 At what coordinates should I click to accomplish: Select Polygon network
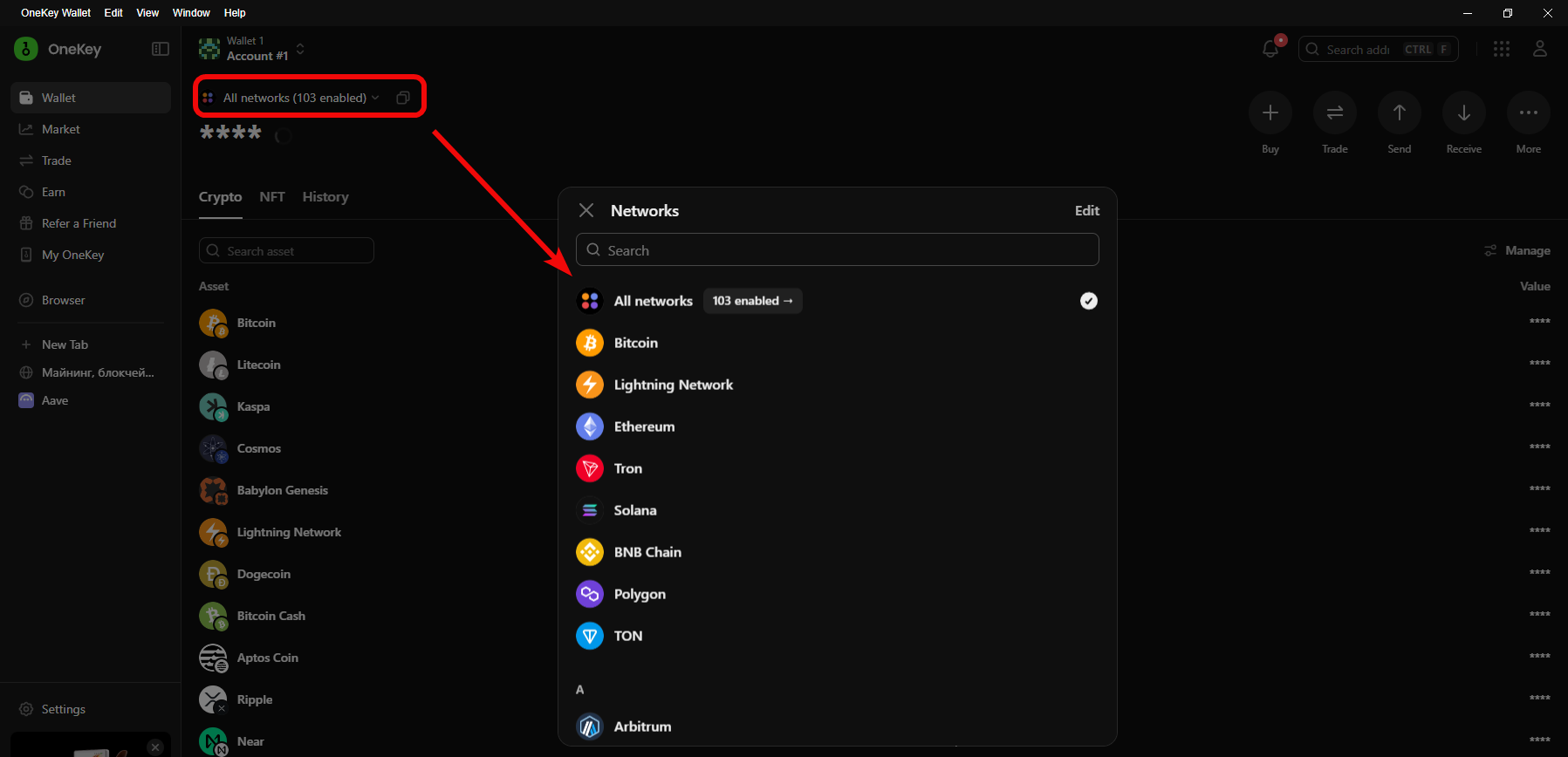click(837, 594)
